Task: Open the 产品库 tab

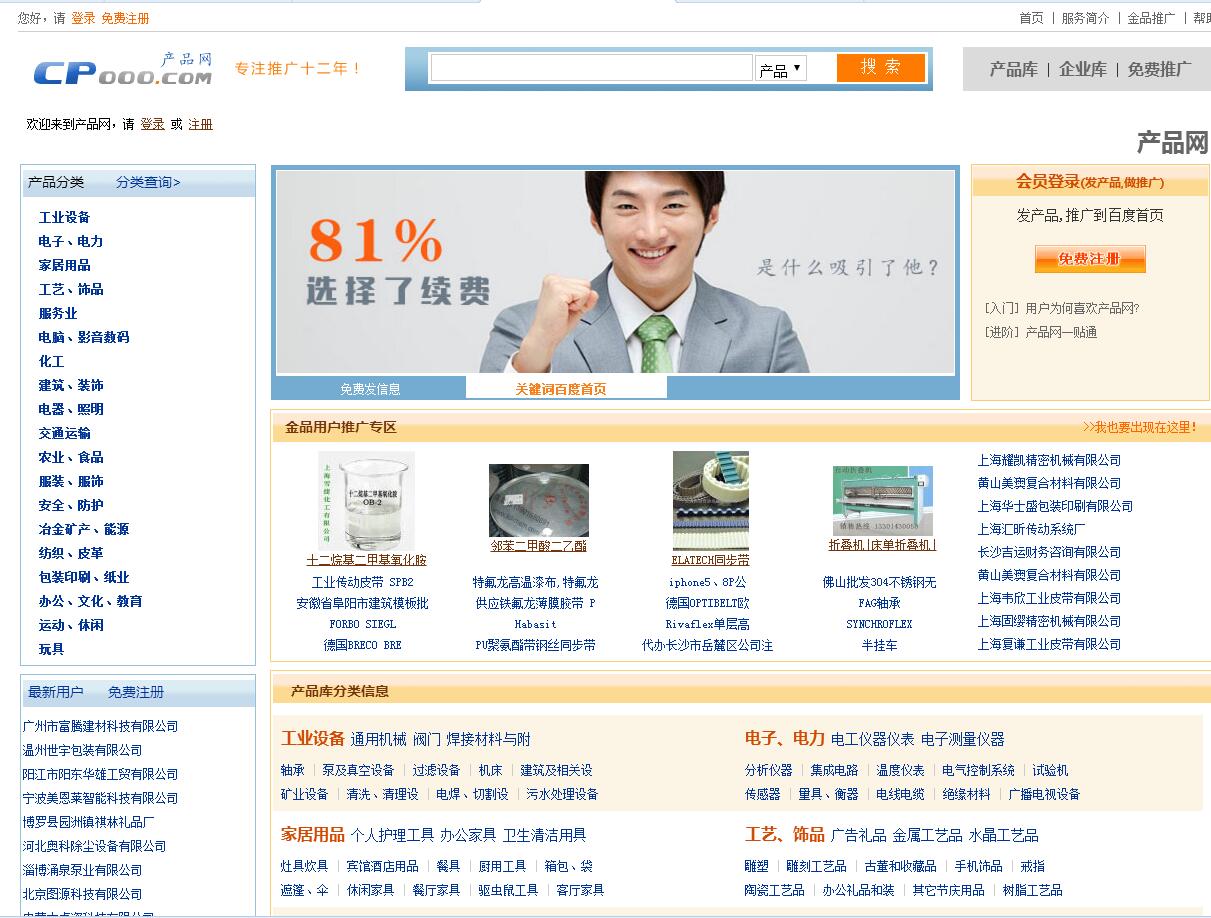Action: point(1013,69)
